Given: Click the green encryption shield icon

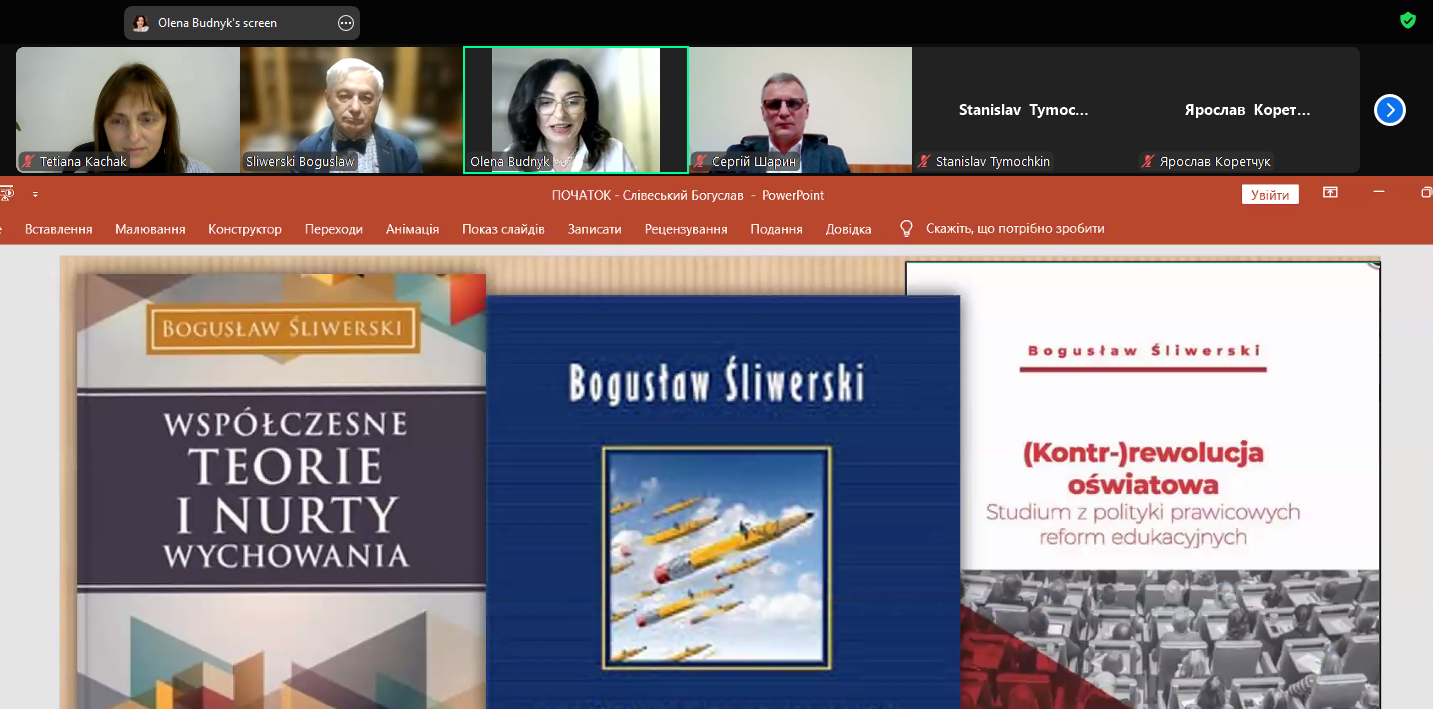Looking at the screenshot, I should [x=1407, y=20].
